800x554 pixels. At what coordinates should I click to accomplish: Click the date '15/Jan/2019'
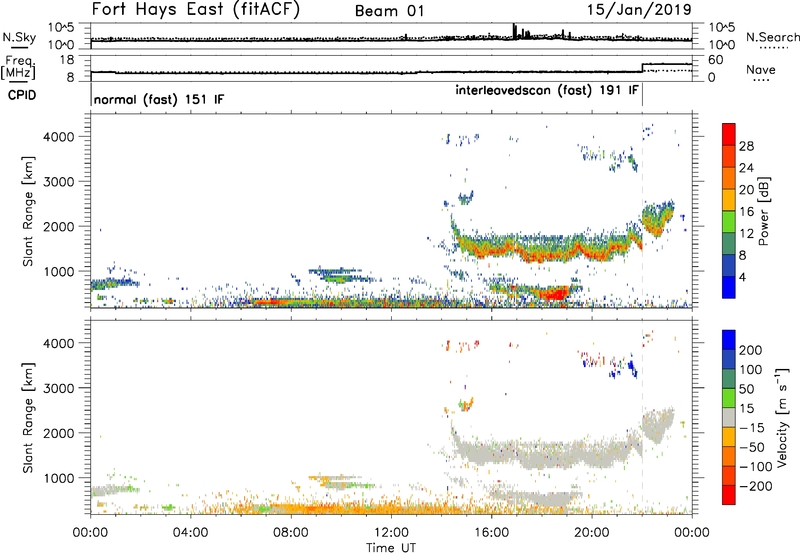coord(640,9)
